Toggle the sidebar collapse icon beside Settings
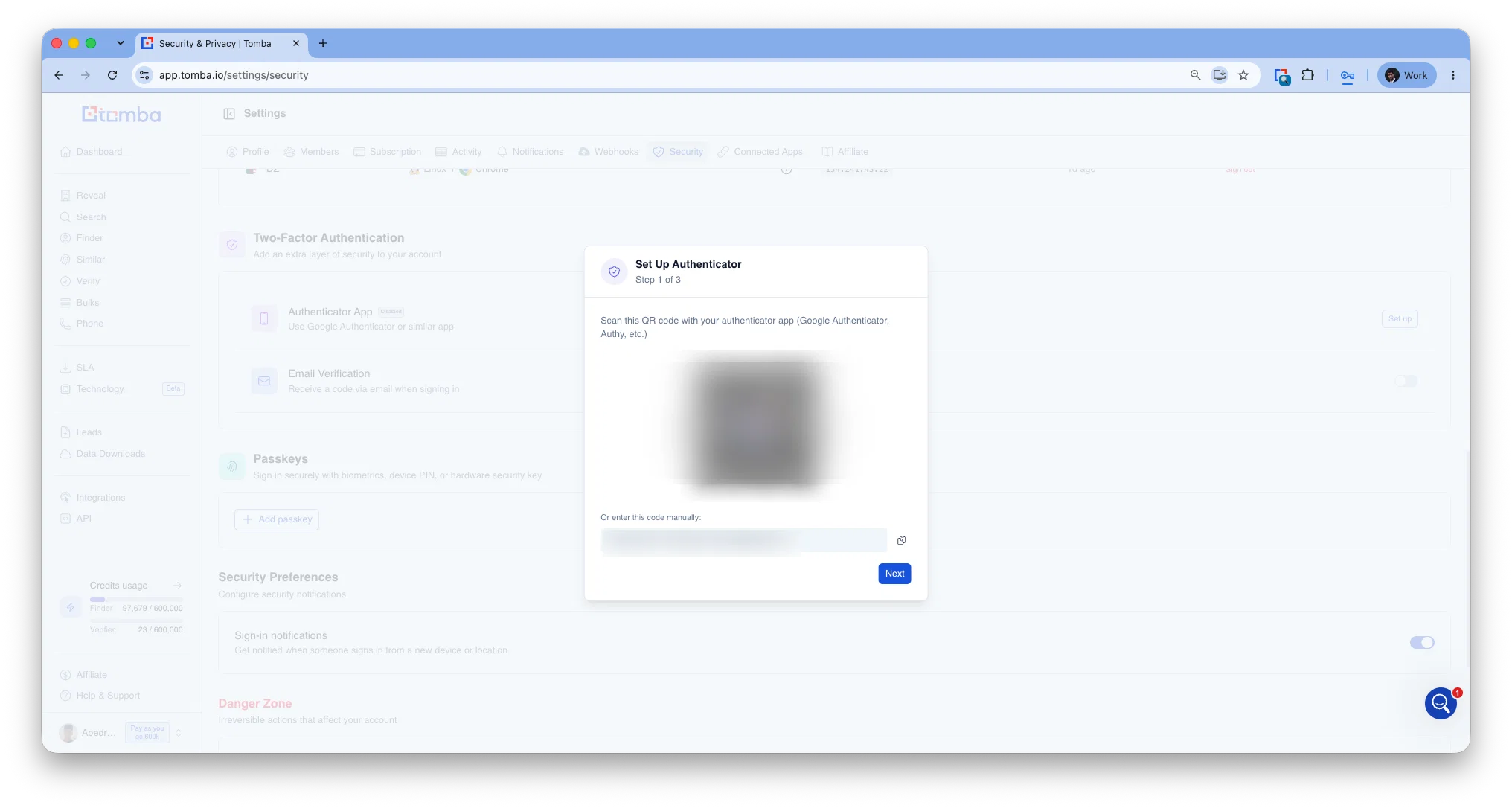Screen dimensions: 1512x808 pyautogui.click(x=229, y=114)
